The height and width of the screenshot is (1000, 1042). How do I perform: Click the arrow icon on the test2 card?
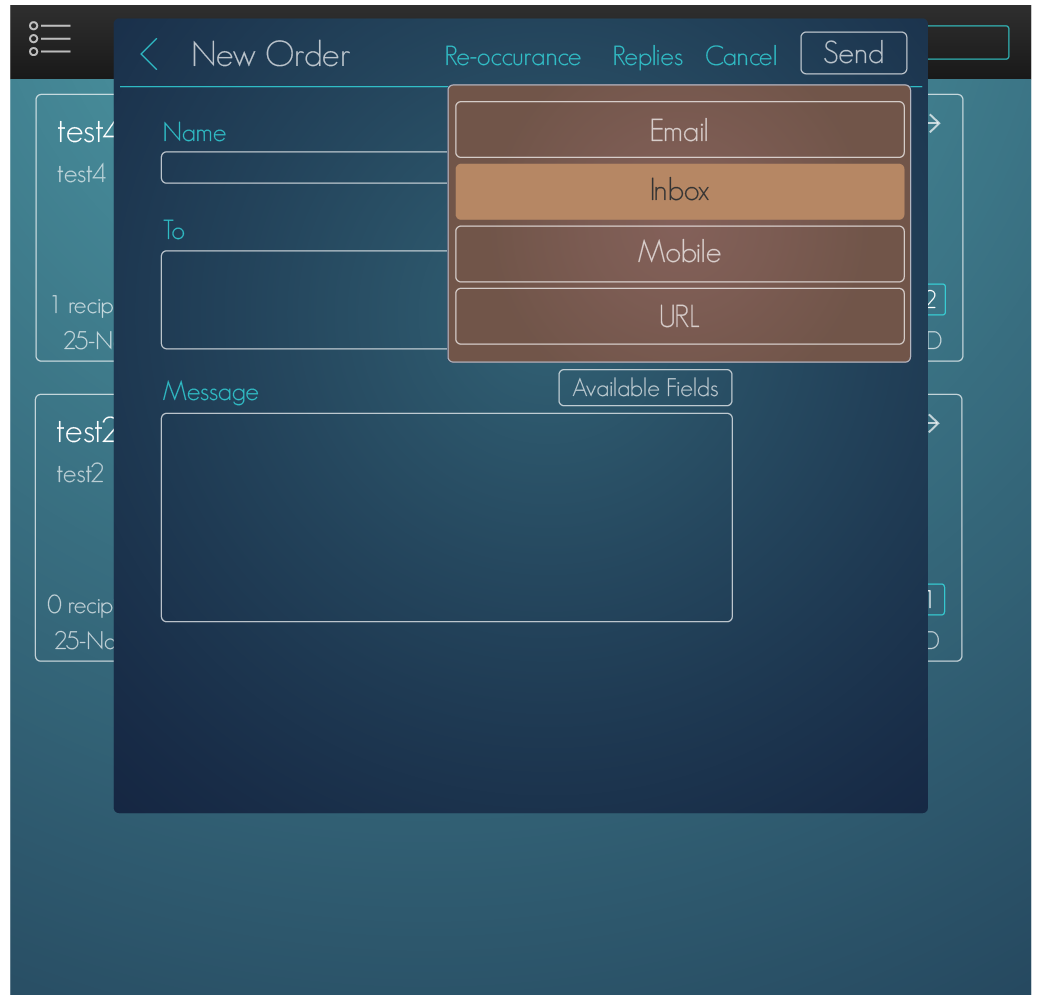(x=934, y=424)
